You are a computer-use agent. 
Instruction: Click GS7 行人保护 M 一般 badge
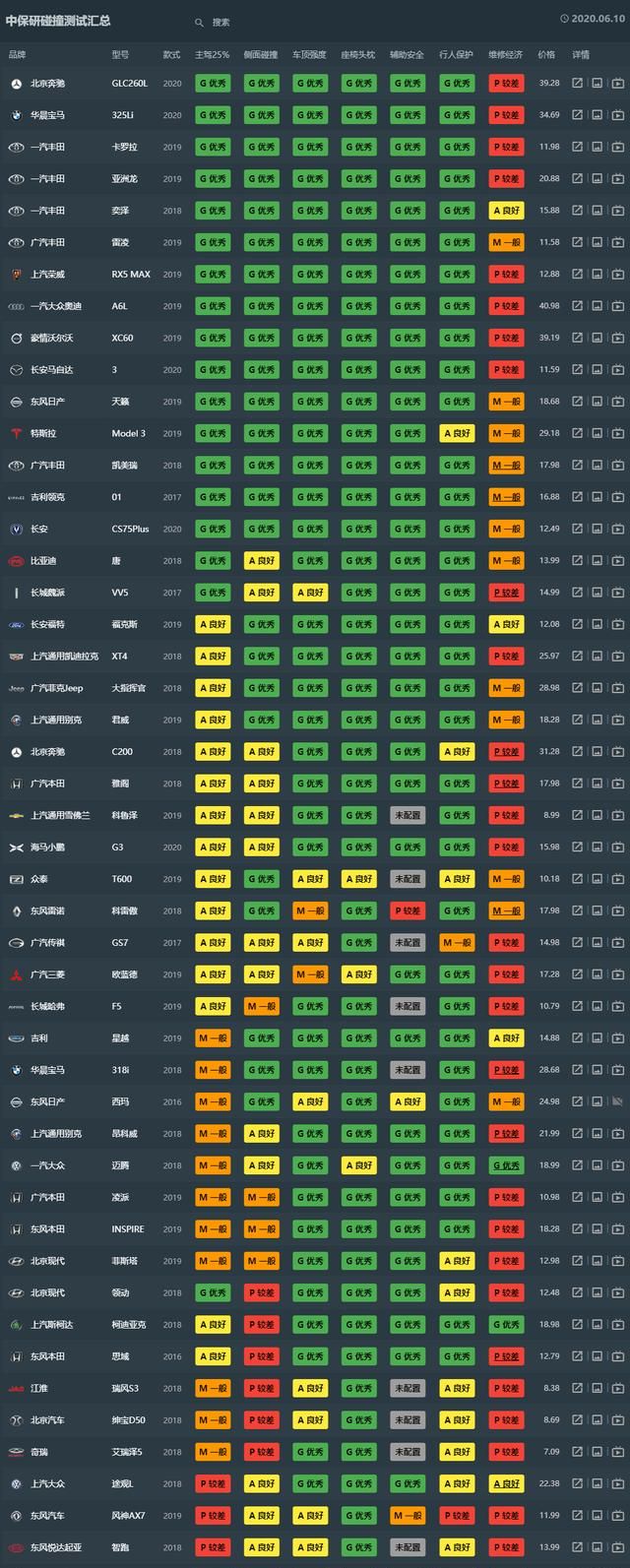pos(457,943)
